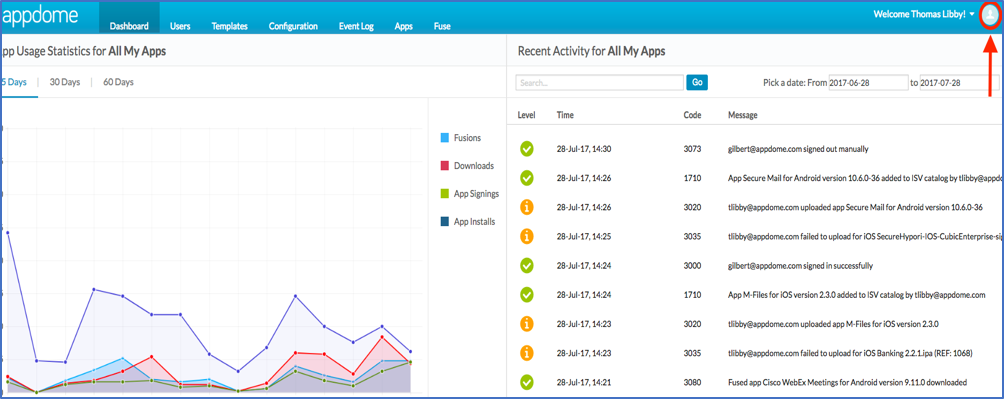Select message 'gilbert@appdome.com signed in successfully'
1004x399 pixels.
[x=800, y=265]
